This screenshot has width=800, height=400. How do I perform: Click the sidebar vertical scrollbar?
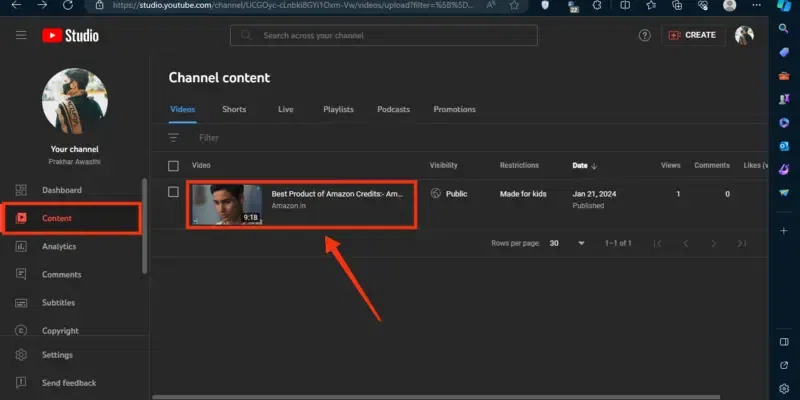coord(144,226)
